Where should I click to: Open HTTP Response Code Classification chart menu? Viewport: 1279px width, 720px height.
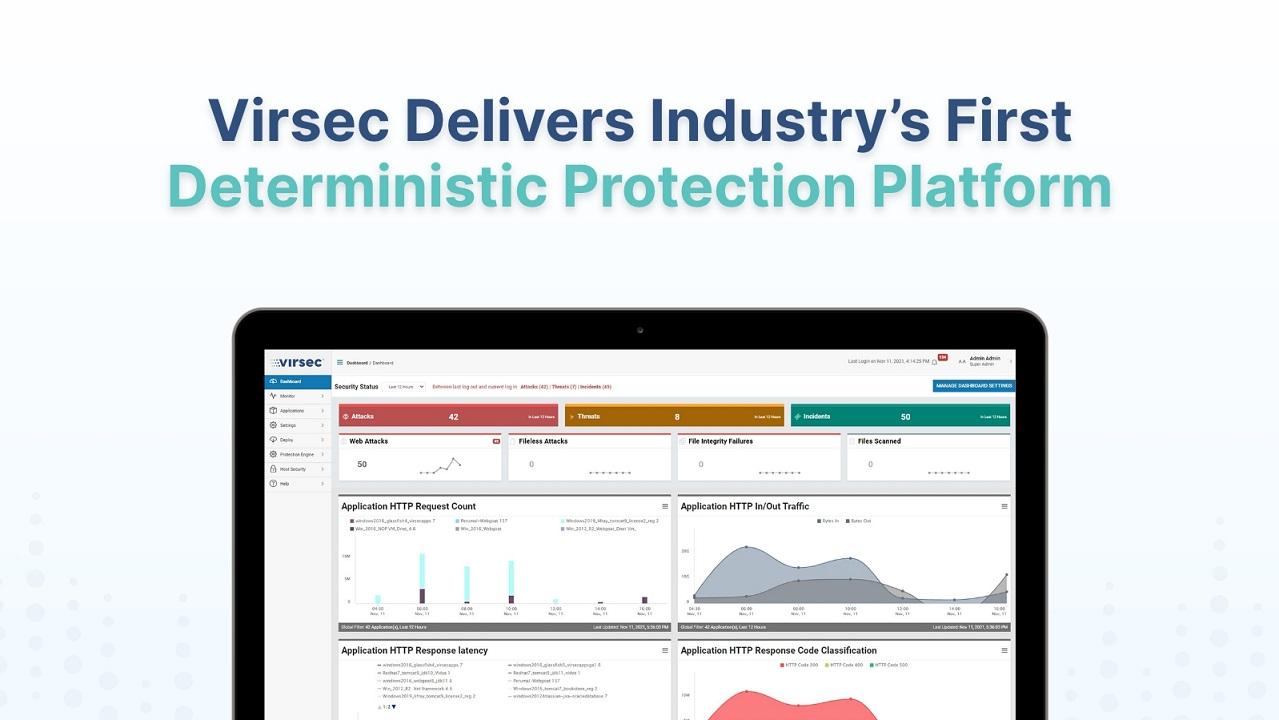[1005, 651]
